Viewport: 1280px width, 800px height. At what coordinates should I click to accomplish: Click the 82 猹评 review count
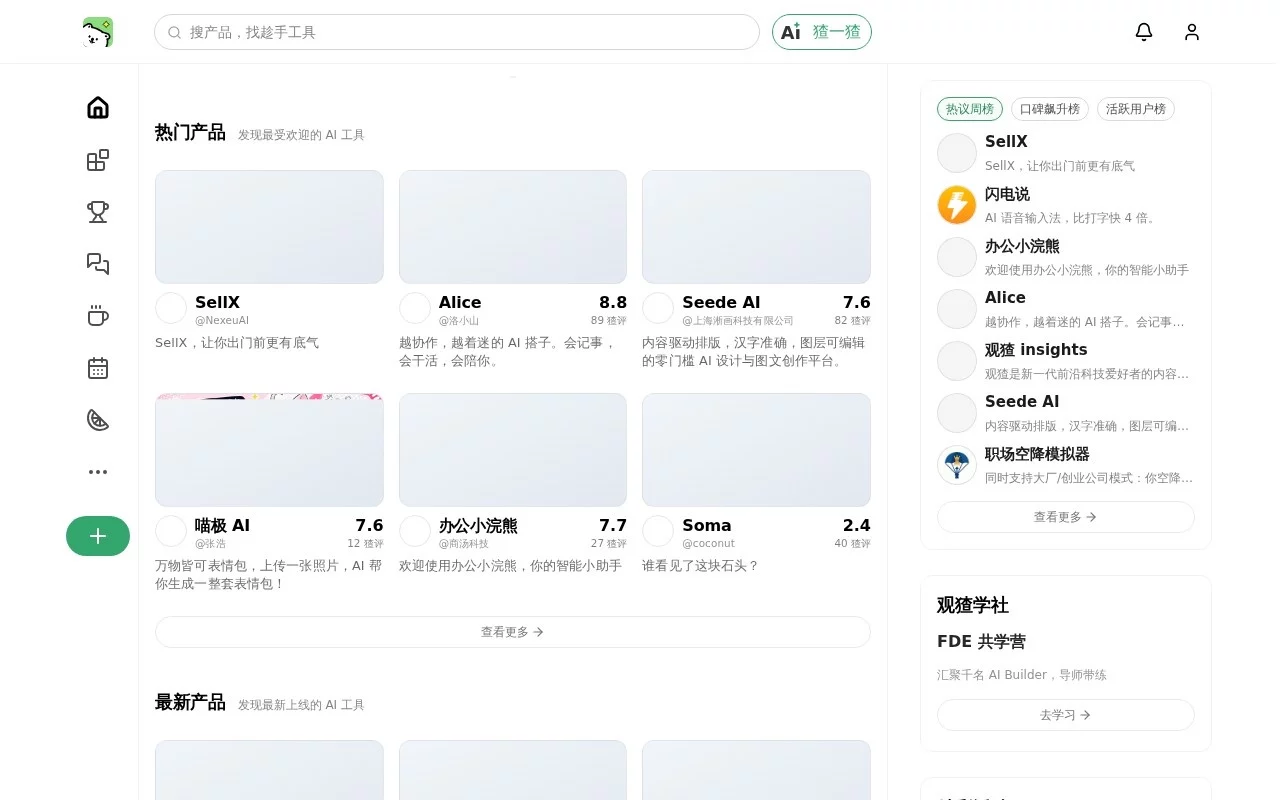(853, 321)
